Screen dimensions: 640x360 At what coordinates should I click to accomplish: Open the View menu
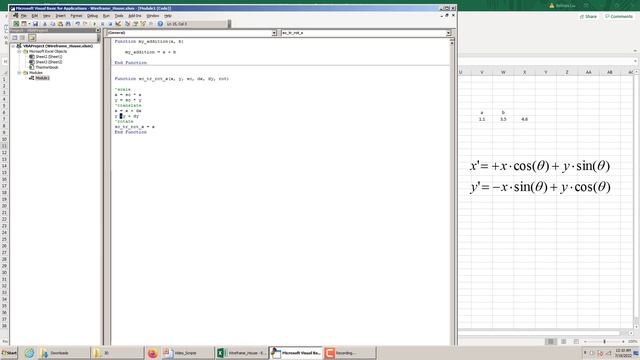coord(47,16)
